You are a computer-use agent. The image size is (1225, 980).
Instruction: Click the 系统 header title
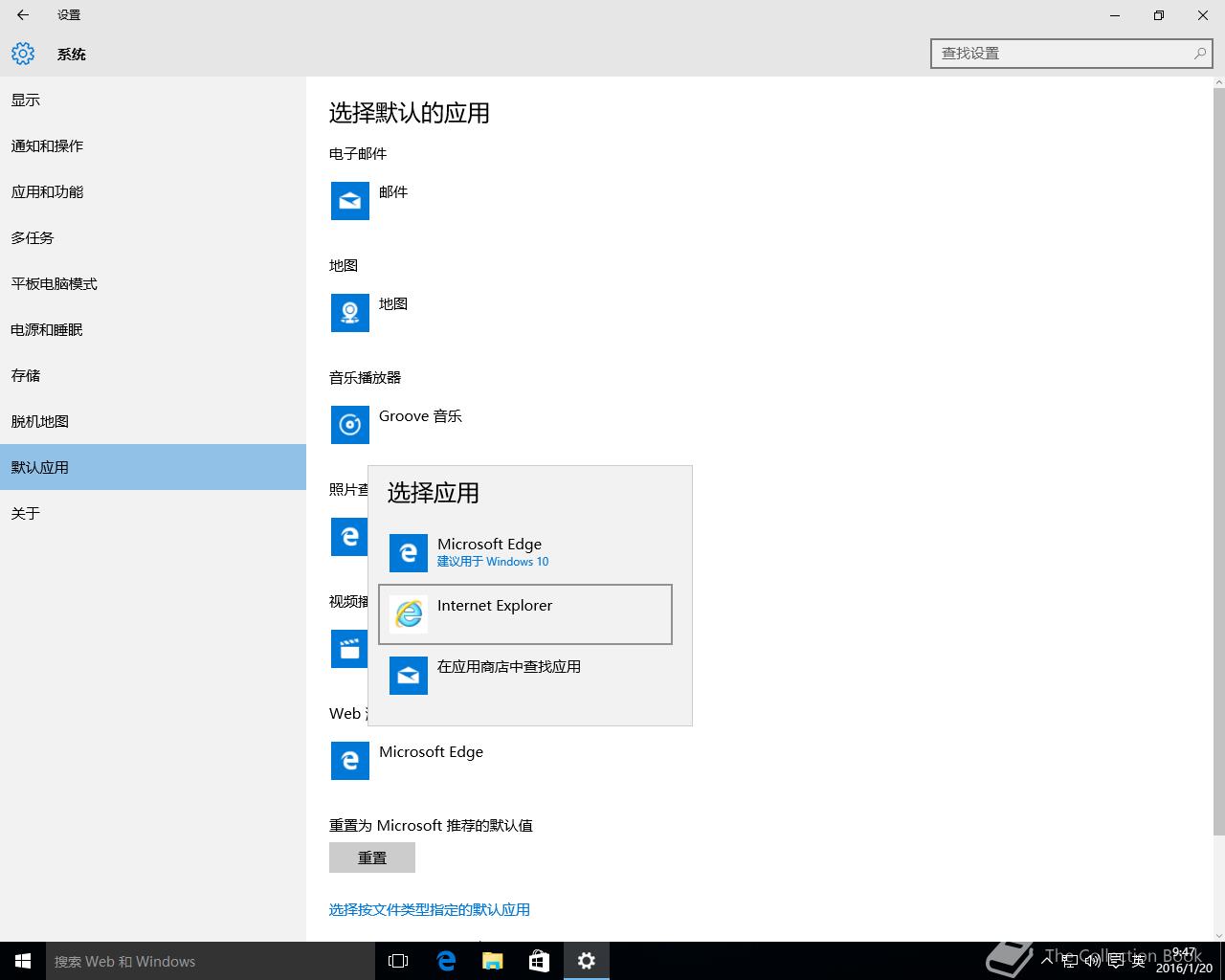(x=72, y=55)
